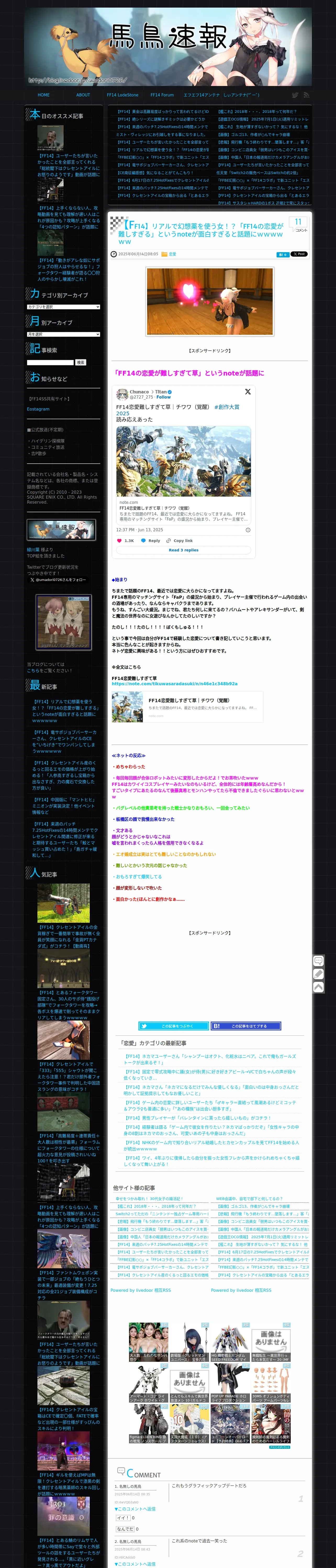Open the RSS feed icon in navigation bar

(x=306, y=95)
